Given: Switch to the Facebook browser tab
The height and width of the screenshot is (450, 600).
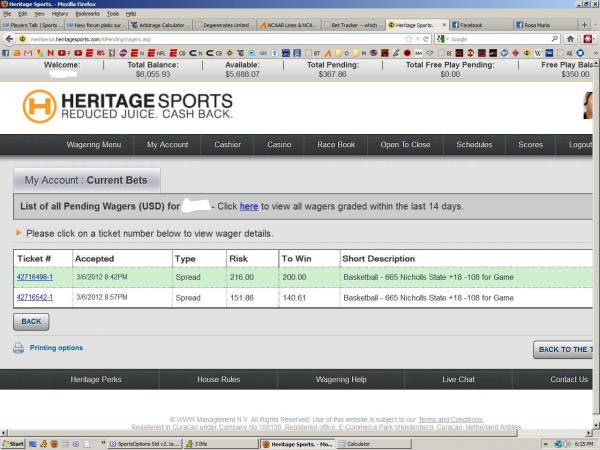Looking at the screenshot, I should (479, 24).
